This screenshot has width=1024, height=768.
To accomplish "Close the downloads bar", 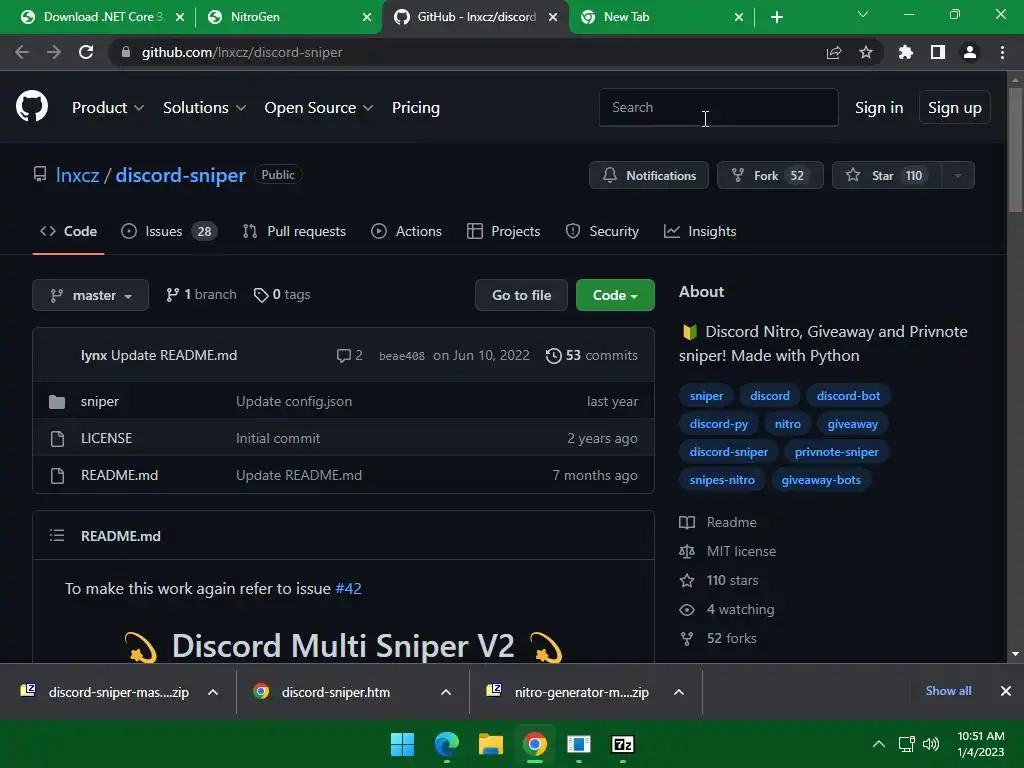I will (1006, 691).
